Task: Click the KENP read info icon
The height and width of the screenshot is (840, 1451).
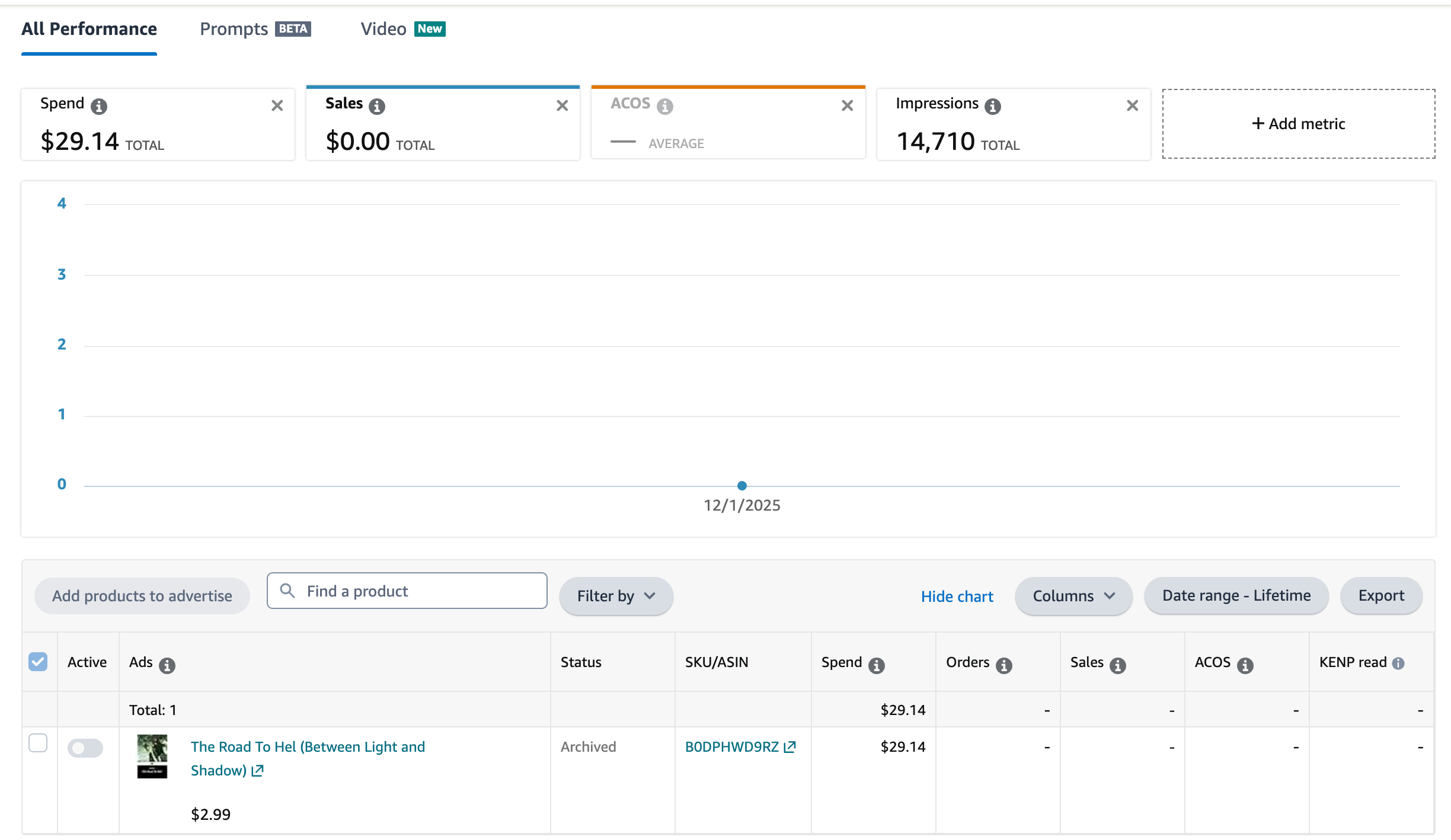Action: coord(1398,663)
